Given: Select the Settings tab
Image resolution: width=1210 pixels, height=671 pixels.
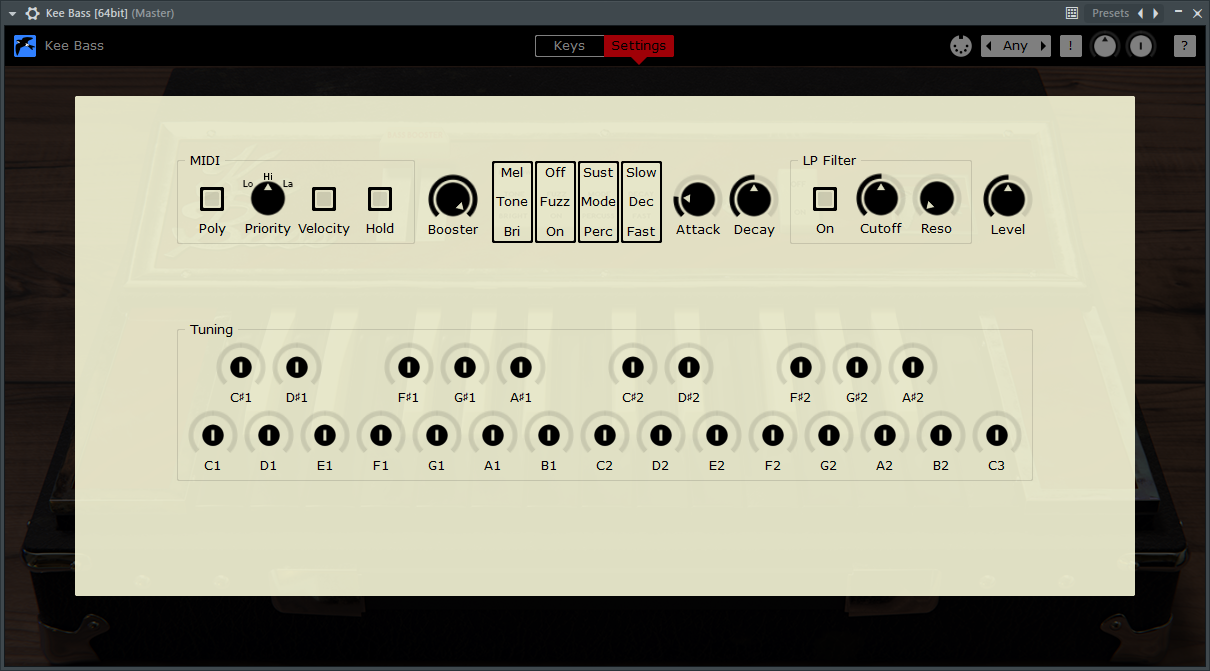Looking at the screenshot, I should tap(639, 46).
